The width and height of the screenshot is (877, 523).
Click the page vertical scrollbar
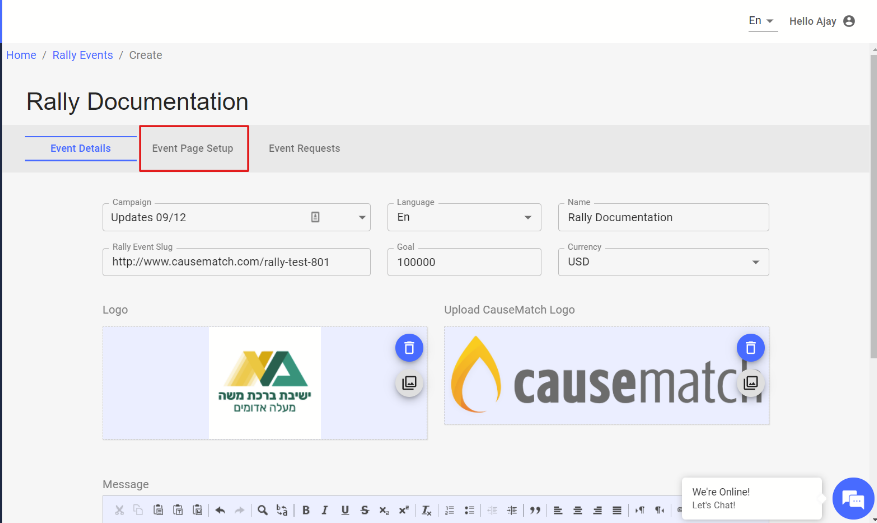[x=874, y=204]
